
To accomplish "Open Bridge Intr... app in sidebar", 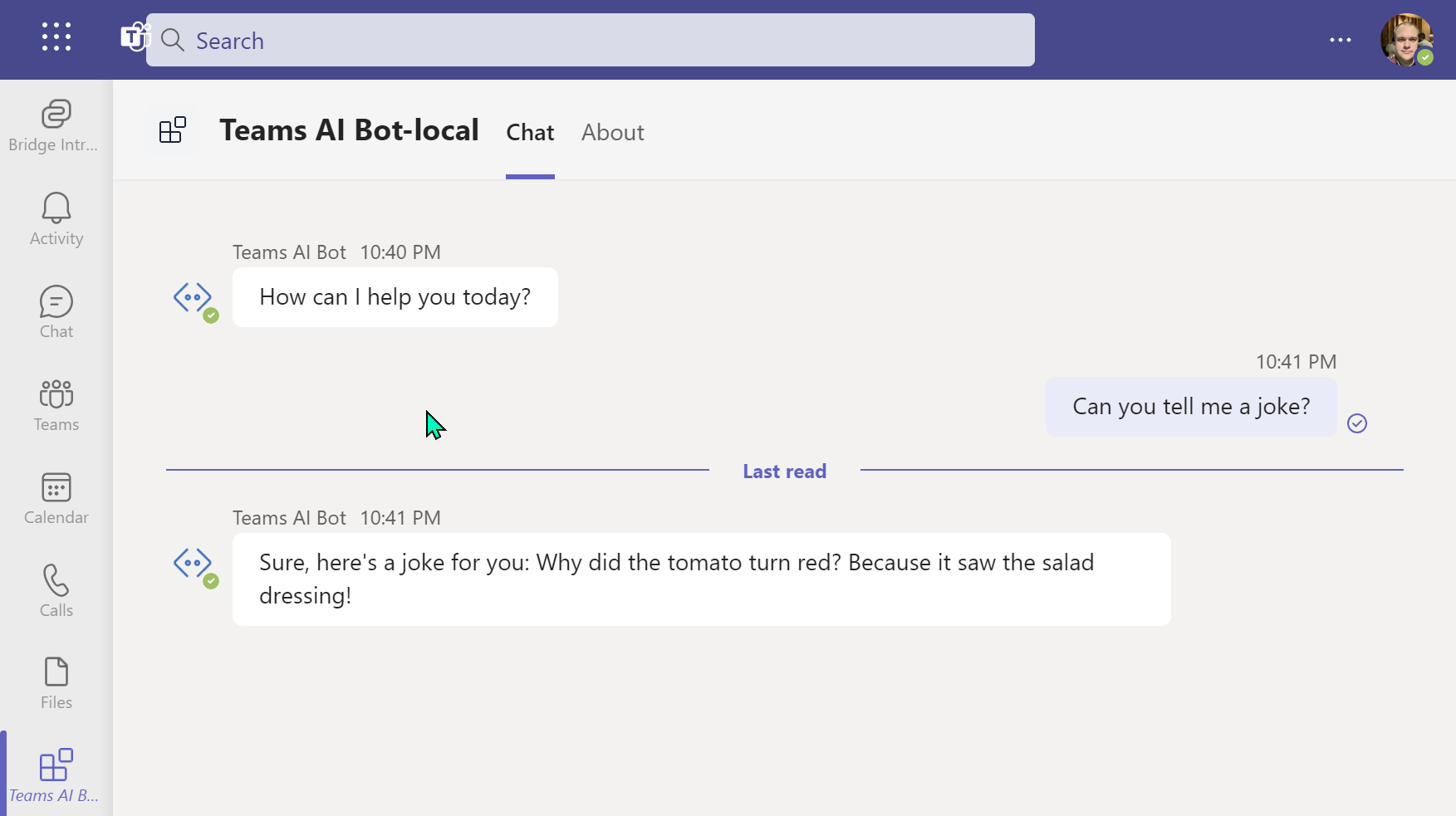I will (56, 125).
